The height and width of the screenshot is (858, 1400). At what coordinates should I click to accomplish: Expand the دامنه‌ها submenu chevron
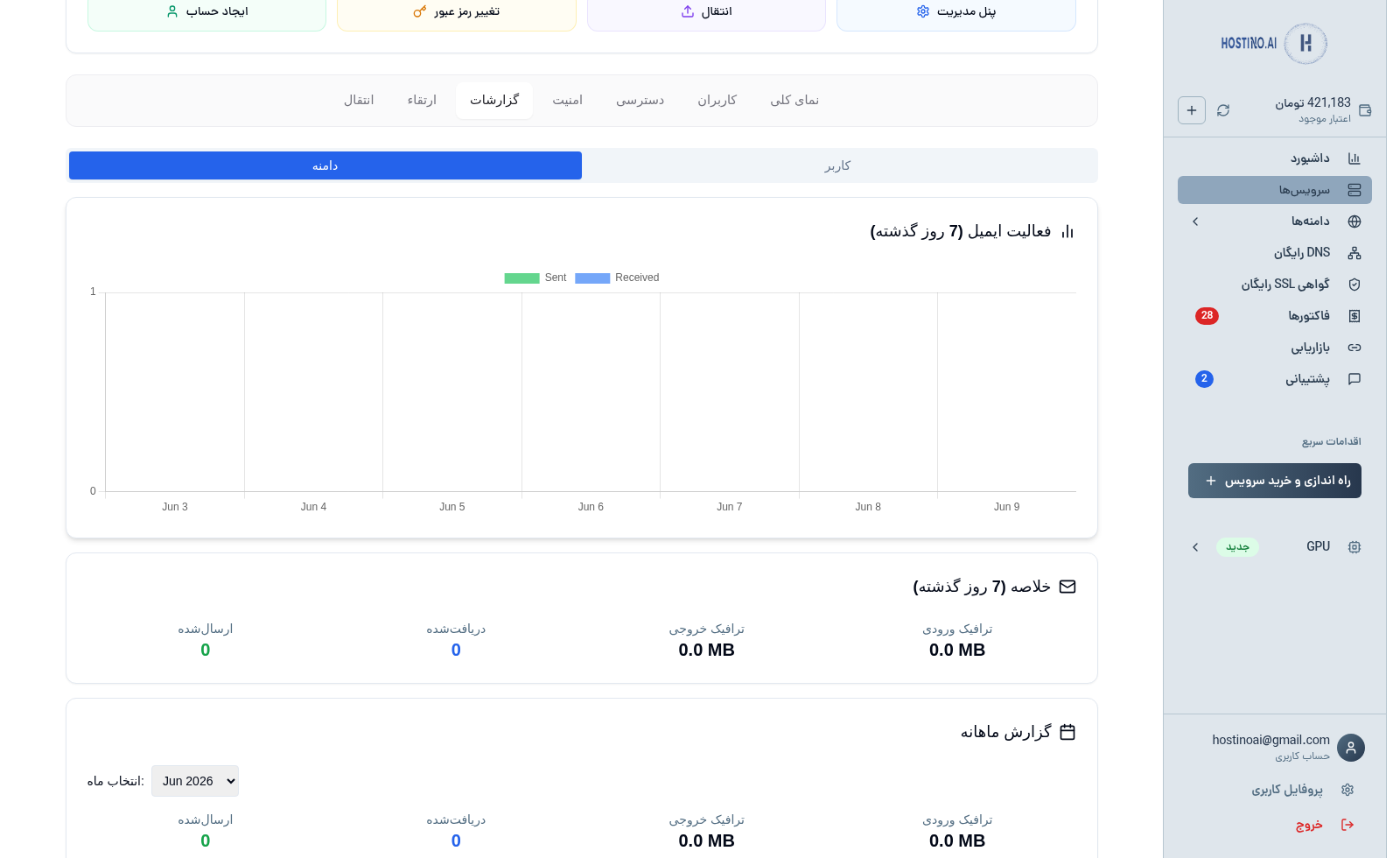pos(1195,222)
